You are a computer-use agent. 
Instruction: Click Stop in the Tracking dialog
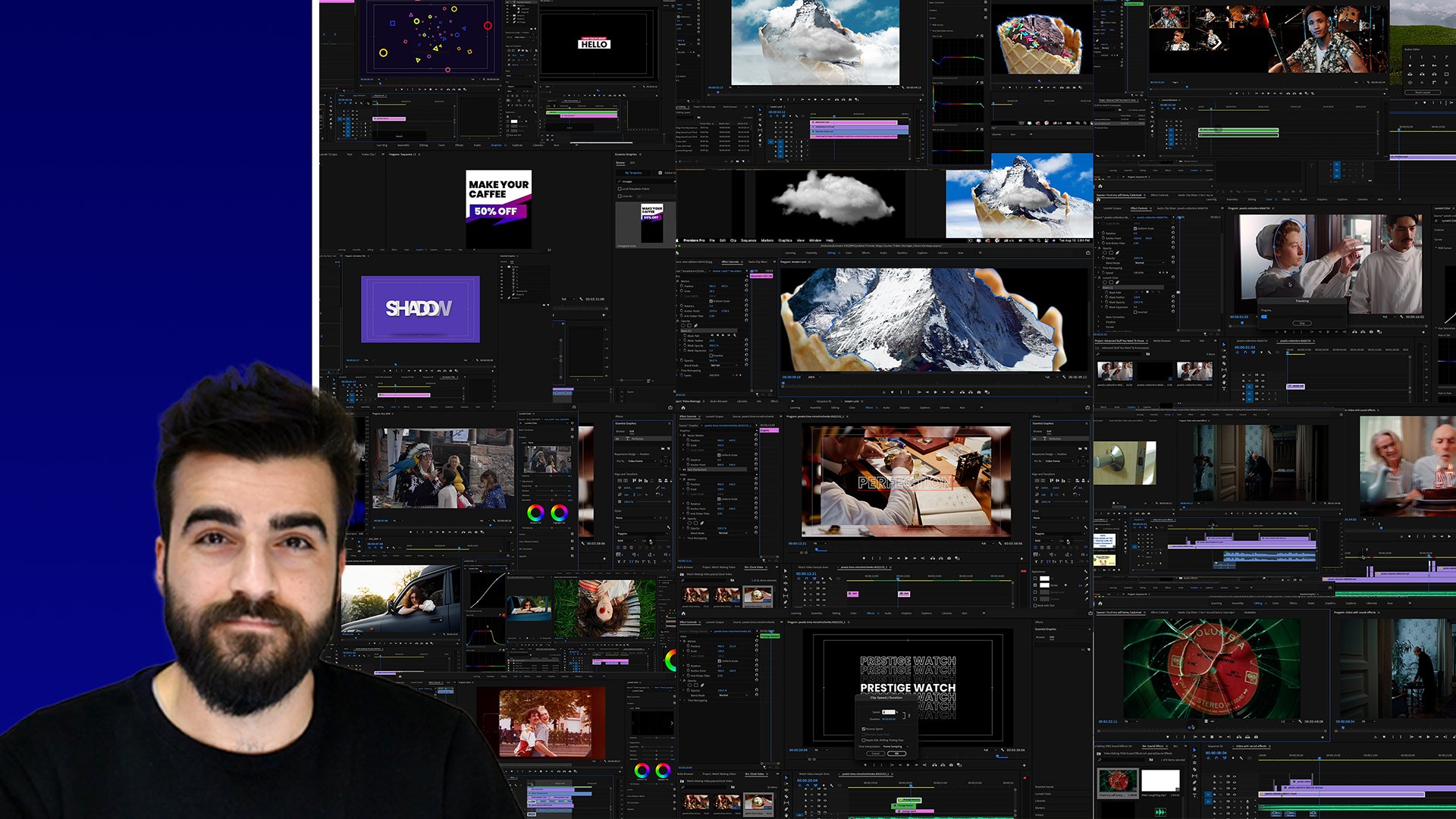[x=1302, y=323]
